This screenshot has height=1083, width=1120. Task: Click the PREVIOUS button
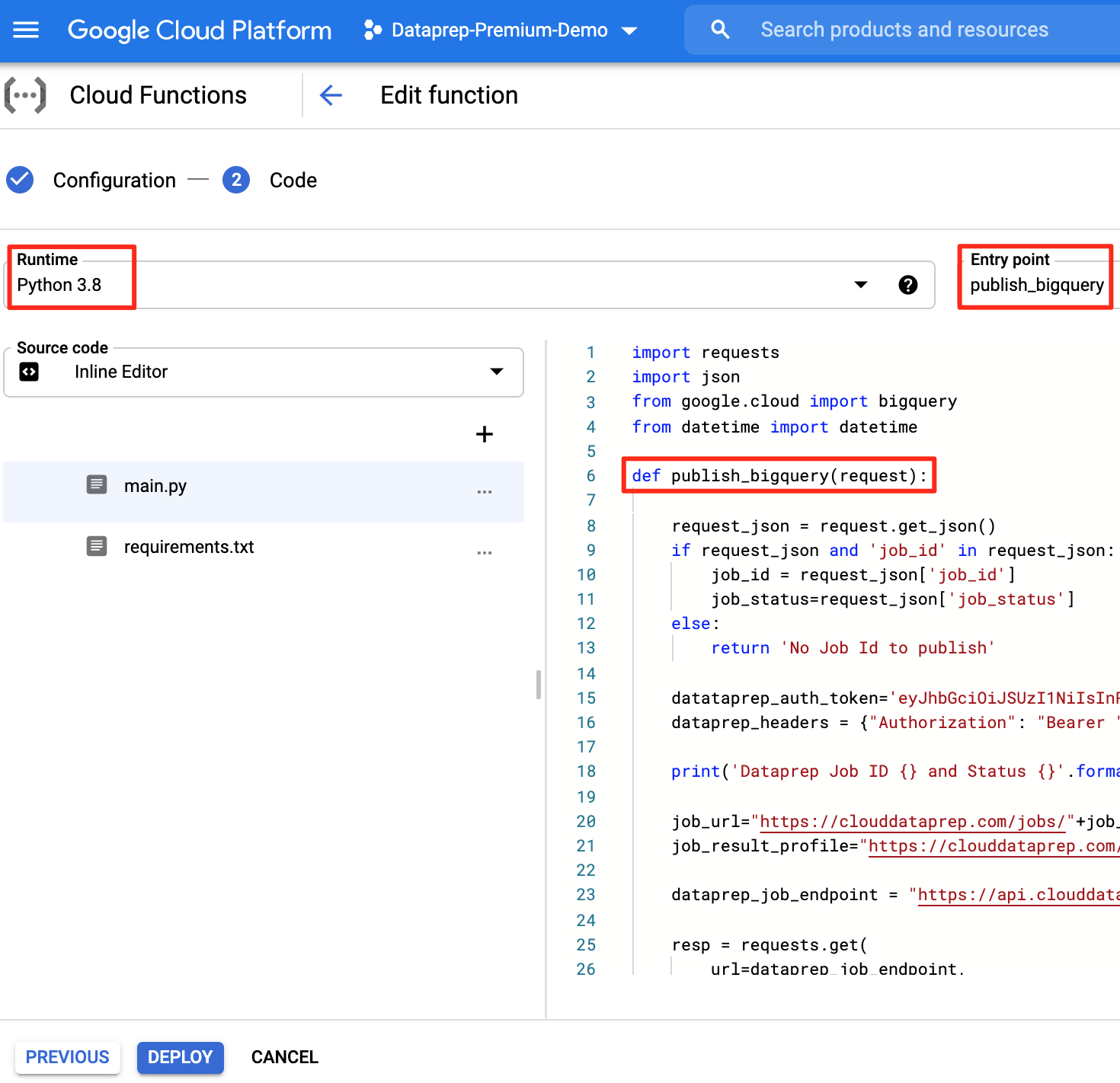click(67, 1057)
